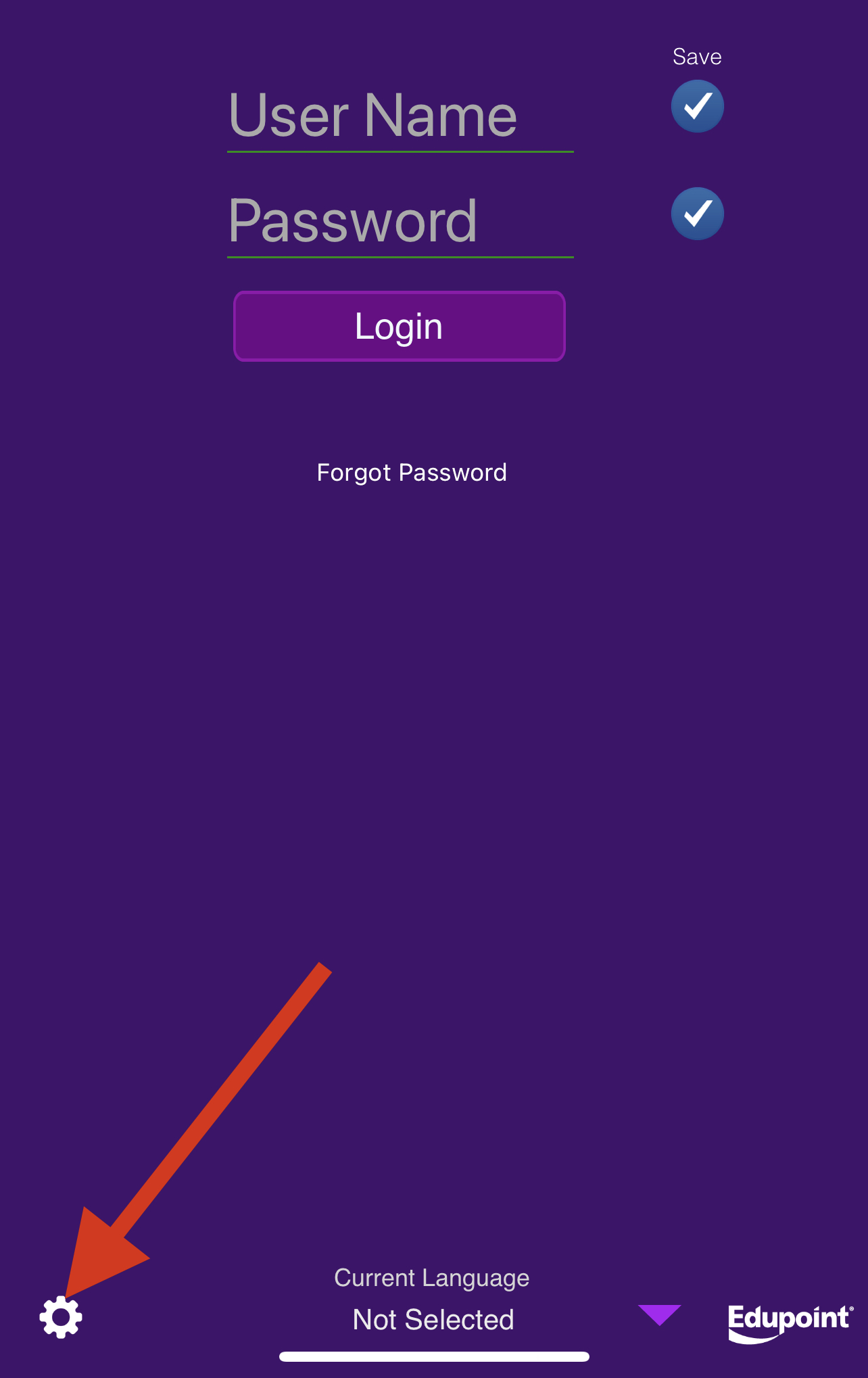This screenshot has height=1378, width=868.
Task: Tap the white home indicator bar
Action: point(434,1356)
